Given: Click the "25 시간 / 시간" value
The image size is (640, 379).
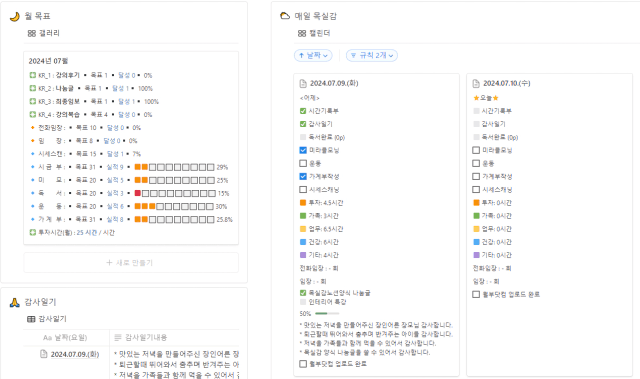Looking at the screenshot, I should coord(96,233).
